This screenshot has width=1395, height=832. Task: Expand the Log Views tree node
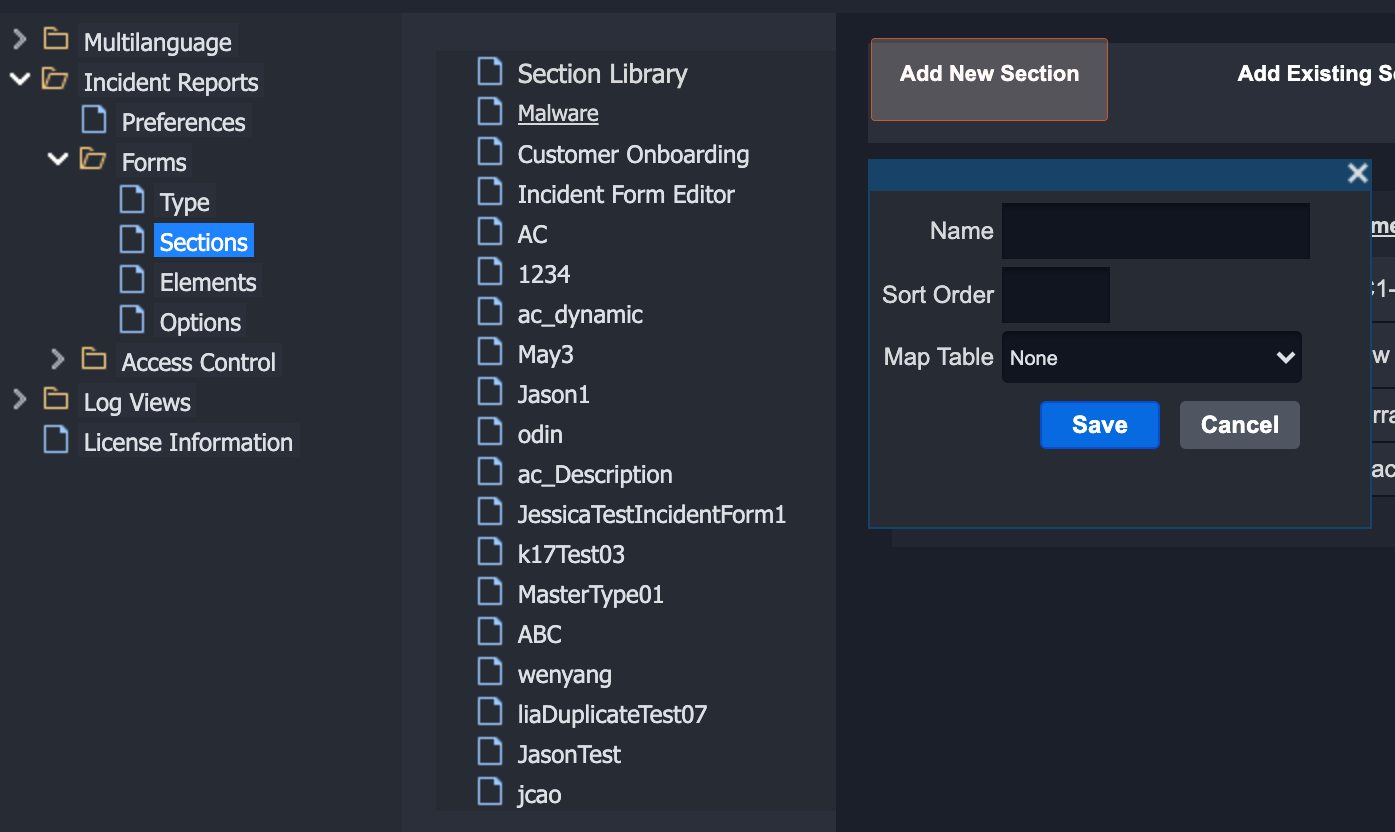click(19, 400)
